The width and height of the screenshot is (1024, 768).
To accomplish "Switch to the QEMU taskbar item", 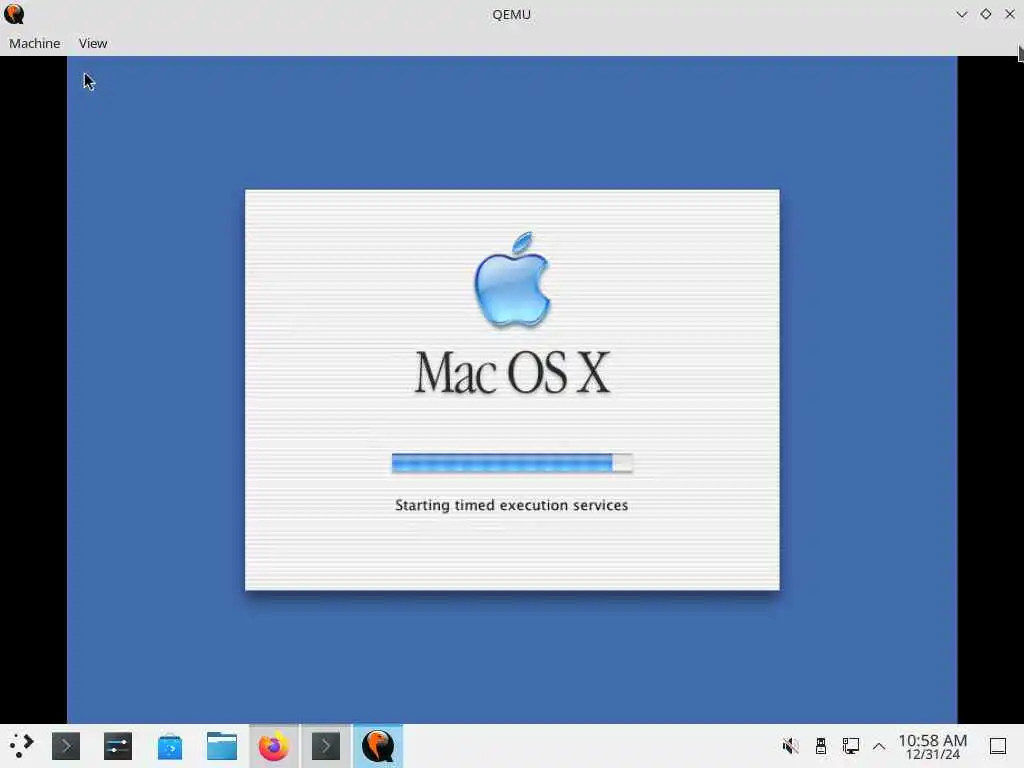I will 378,746.
